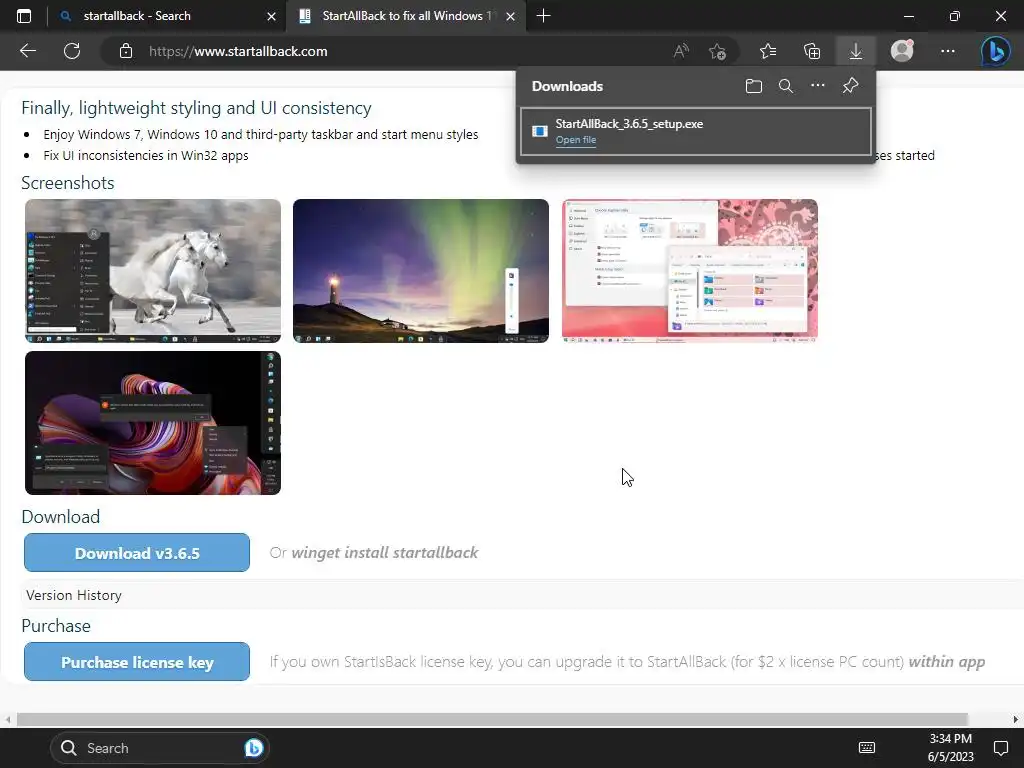The image size is (1024, 768).
Task: Click the within app link text
Action: [x=946, y=662]
